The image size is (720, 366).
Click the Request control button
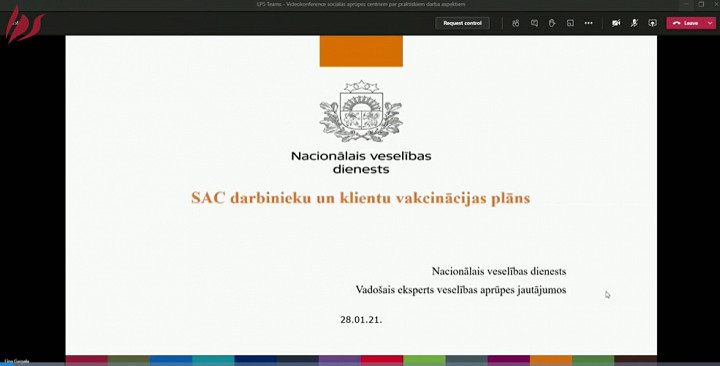coord(462,23)
